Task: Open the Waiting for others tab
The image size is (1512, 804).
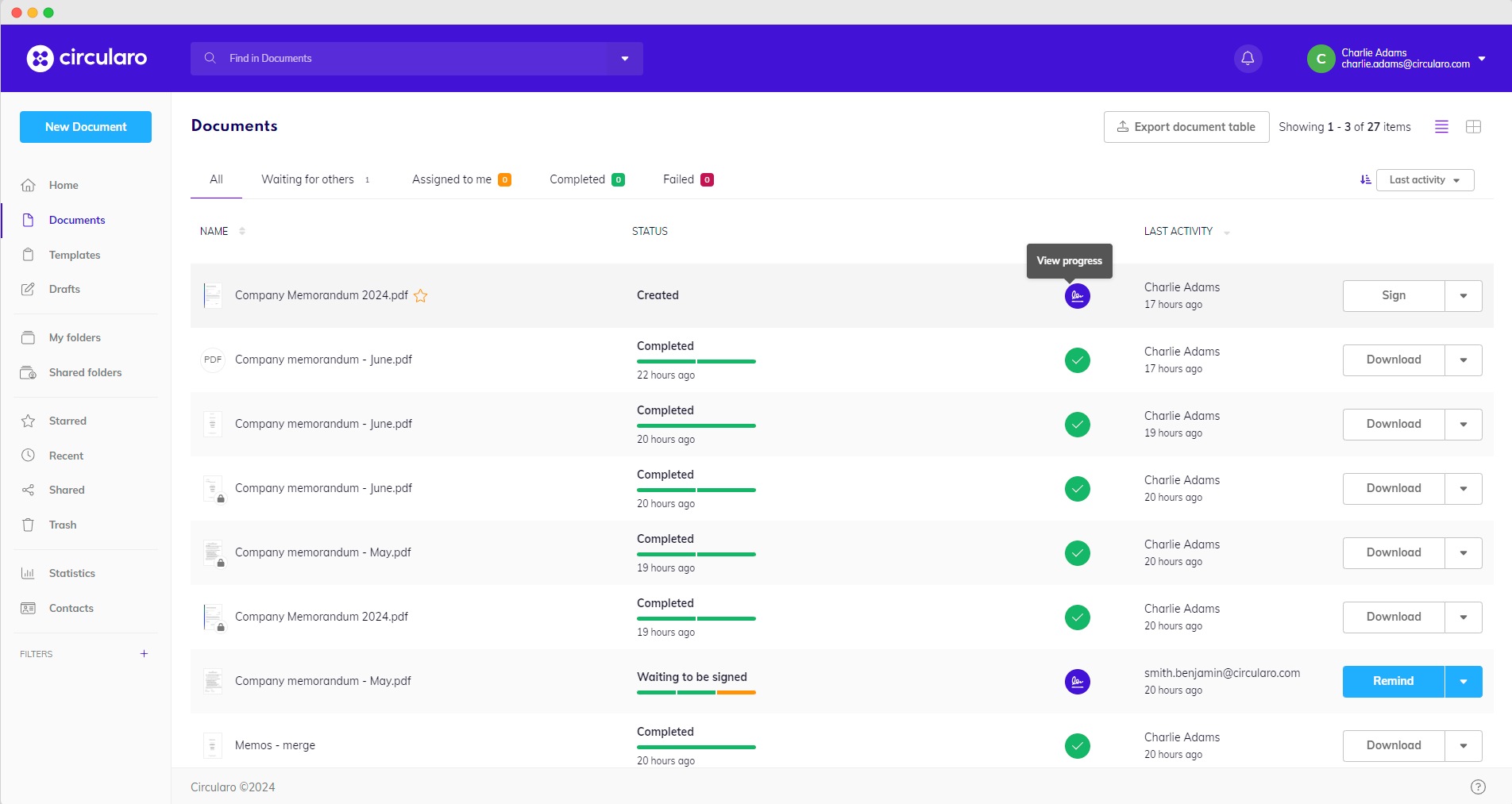Action: pyautogui.click(x=308, y=179)
